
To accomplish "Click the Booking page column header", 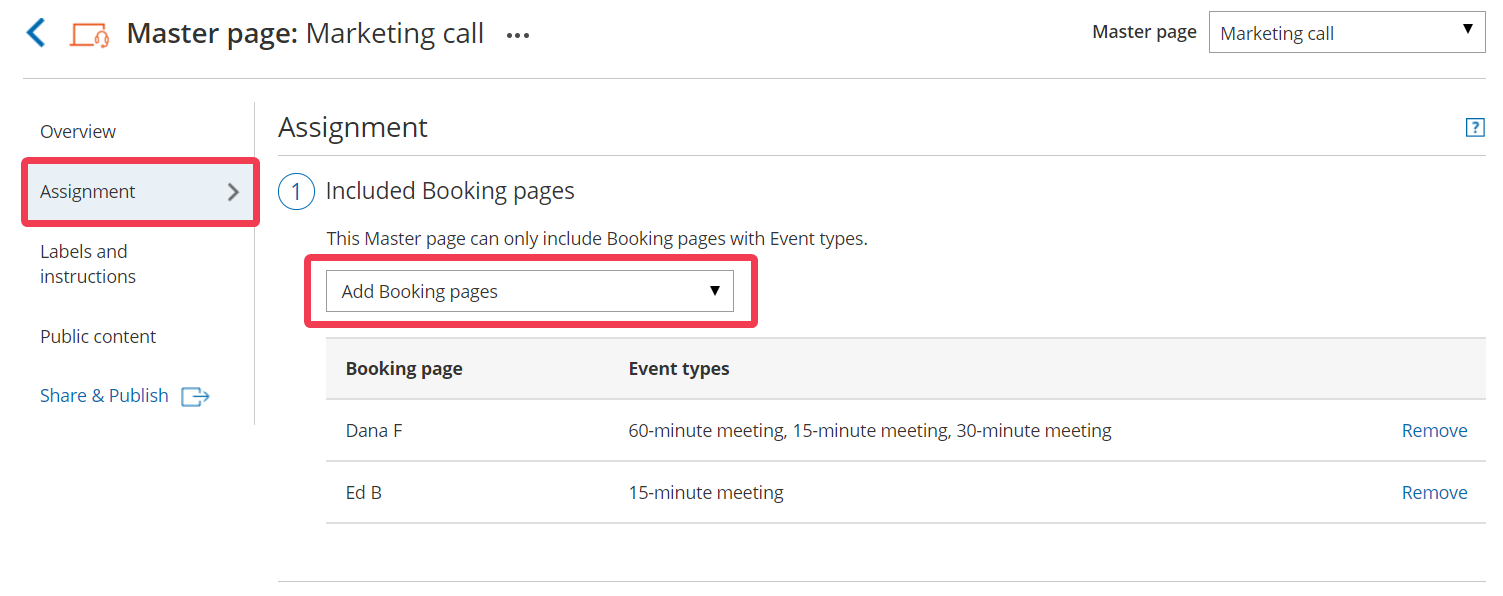I will pos(404,369).
